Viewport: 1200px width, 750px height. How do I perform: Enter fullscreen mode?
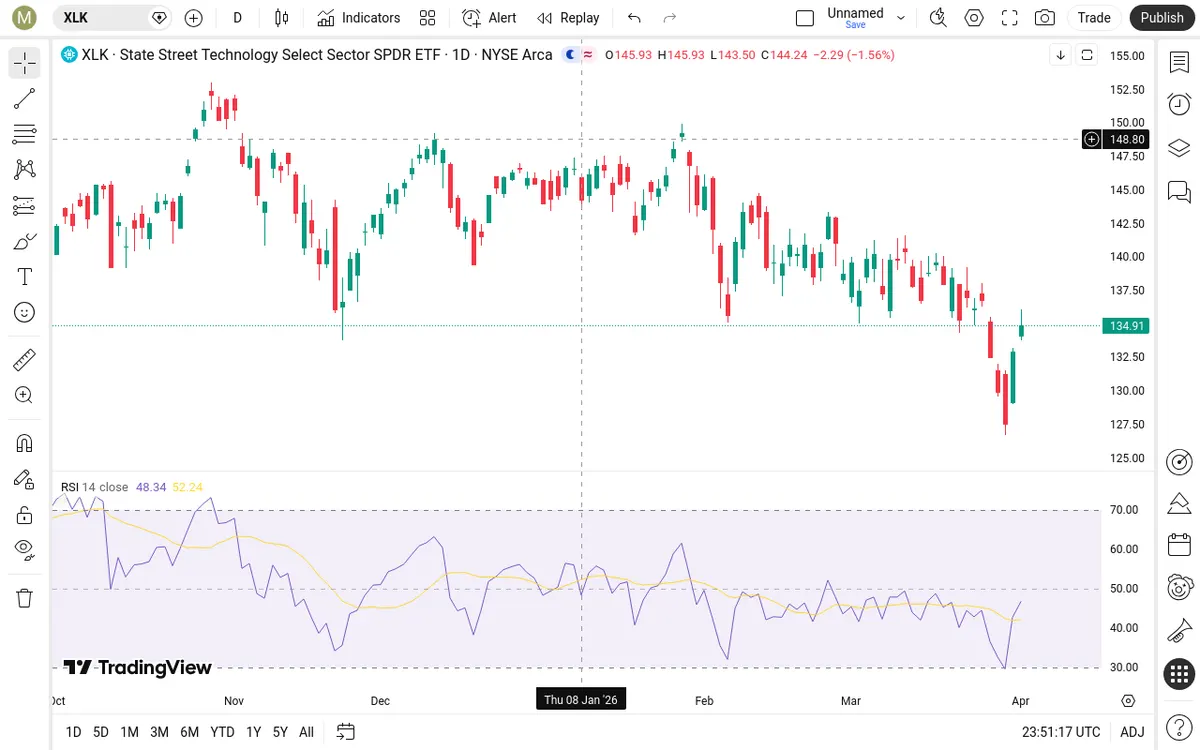[x=1010, y=18]
